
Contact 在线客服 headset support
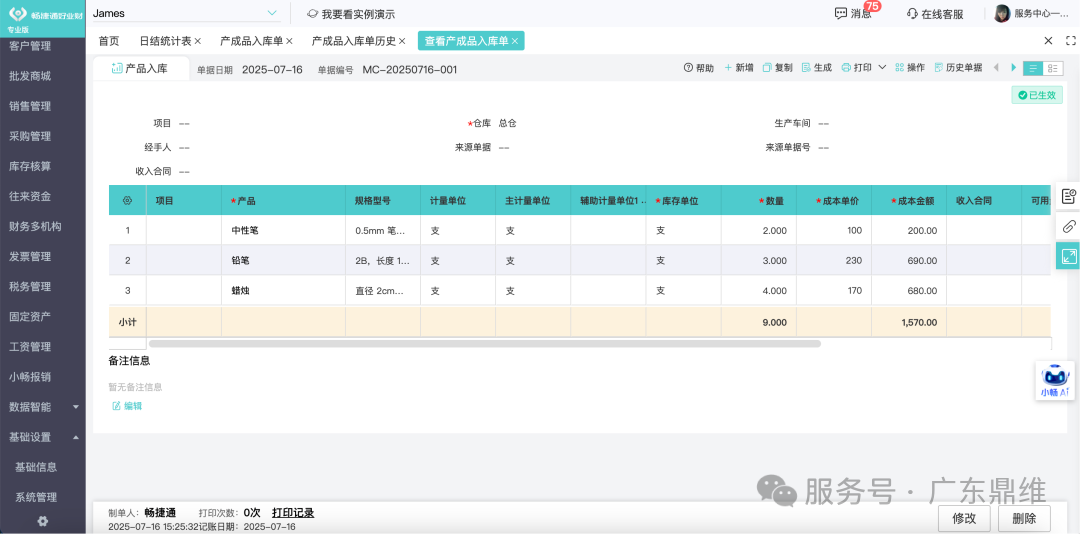(935, 13)
